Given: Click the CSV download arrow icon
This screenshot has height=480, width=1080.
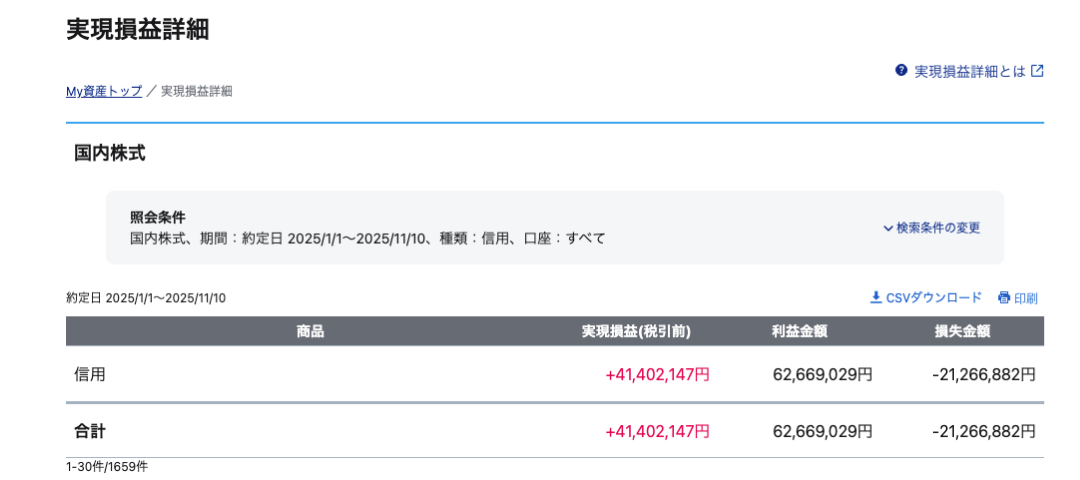Looking at the screenshot, I should (876, 298).
